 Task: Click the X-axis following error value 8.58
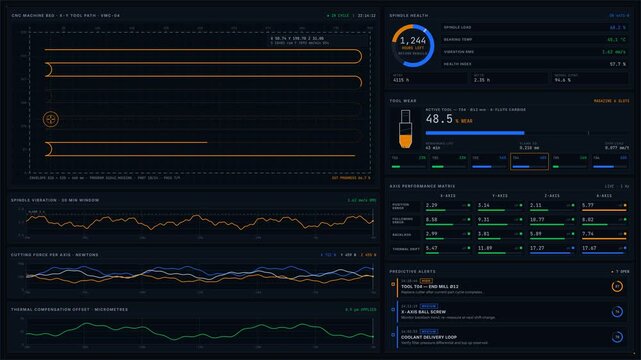(x=431, y=219)
